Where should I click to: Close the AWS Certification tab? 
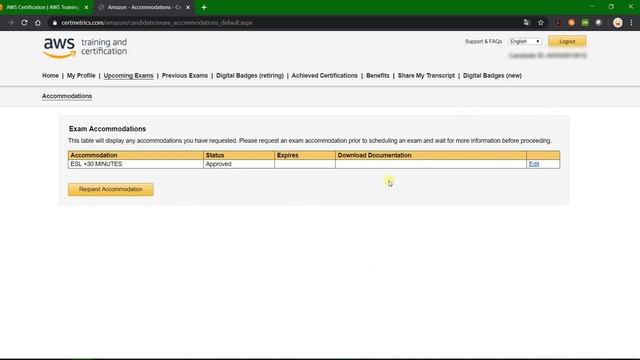[86, 7]
